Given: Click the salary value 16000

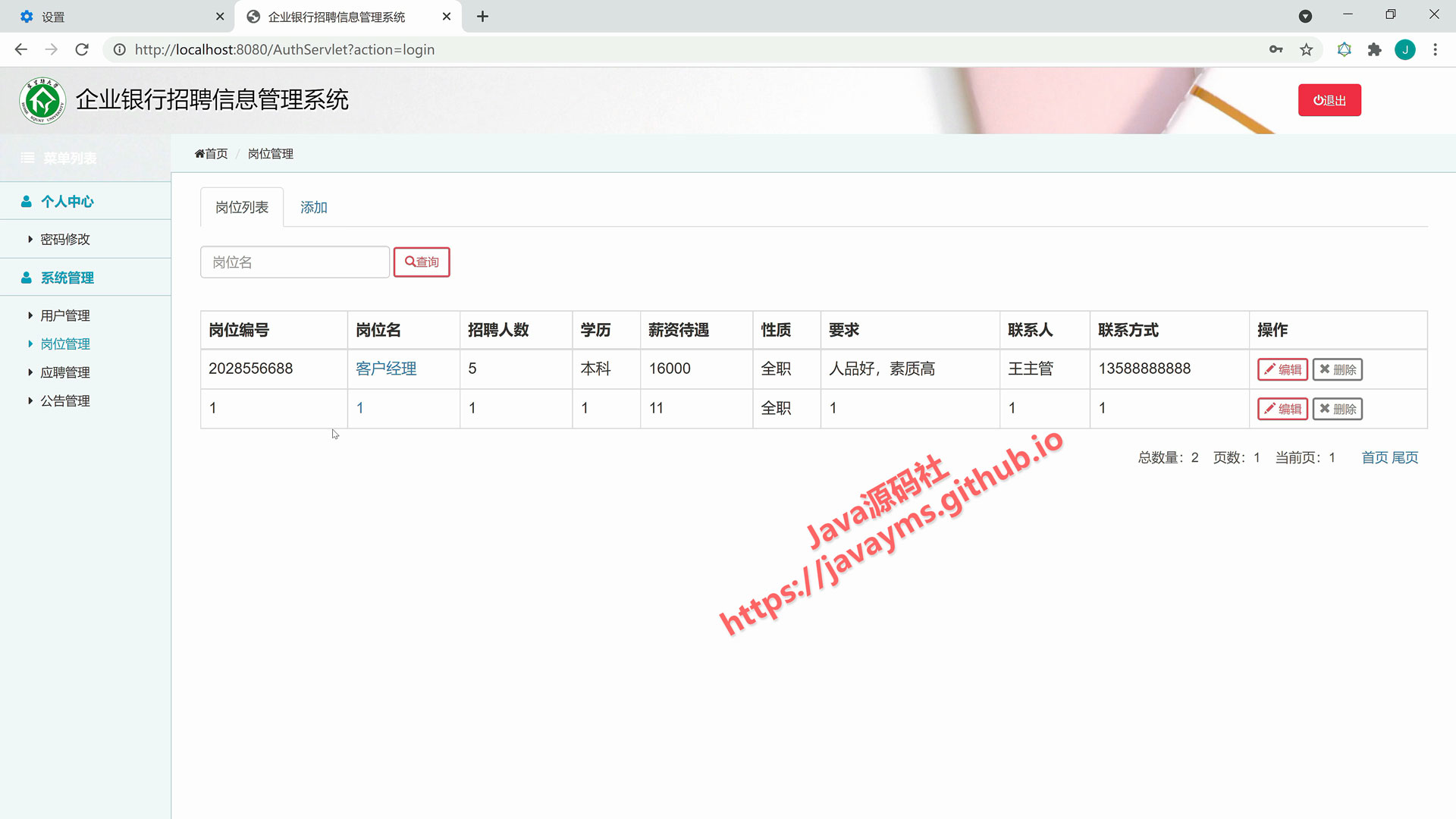Looking at the screenshot, I should [670, 369].
